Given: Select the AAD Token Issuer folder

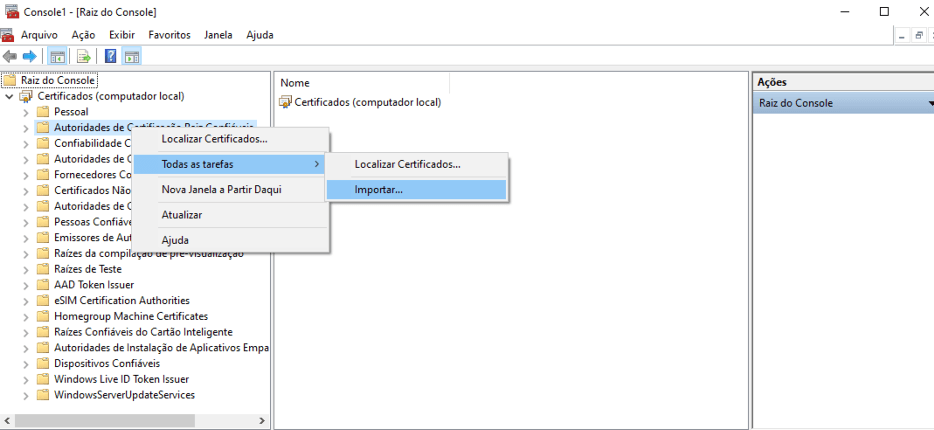Looking at the screenshot, I should coord(93,285).
